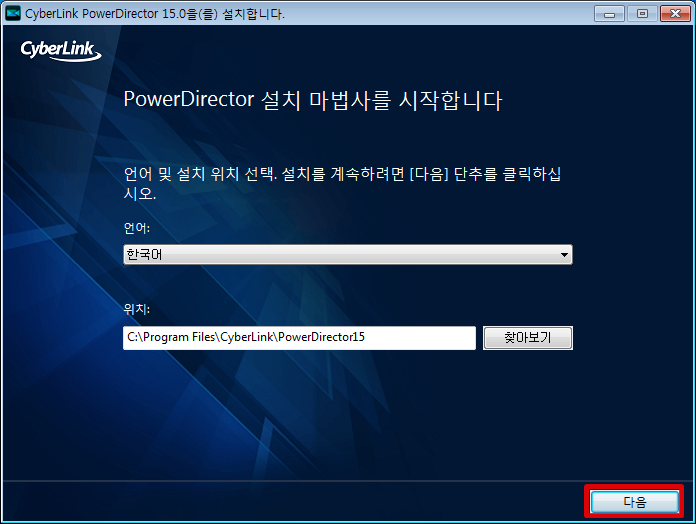Screen dimensions: 696x524
Task: Click the 다음 (Next) button
Action: pyautogui.click(x=634, y=502)
